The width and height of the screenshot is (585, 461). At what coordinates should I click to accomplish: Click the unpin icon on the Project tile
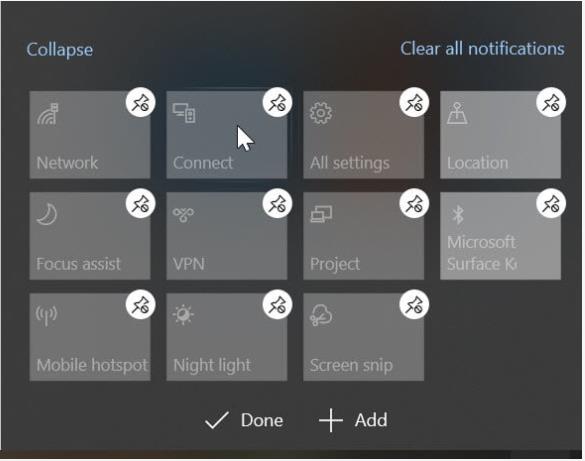point(414,204)
